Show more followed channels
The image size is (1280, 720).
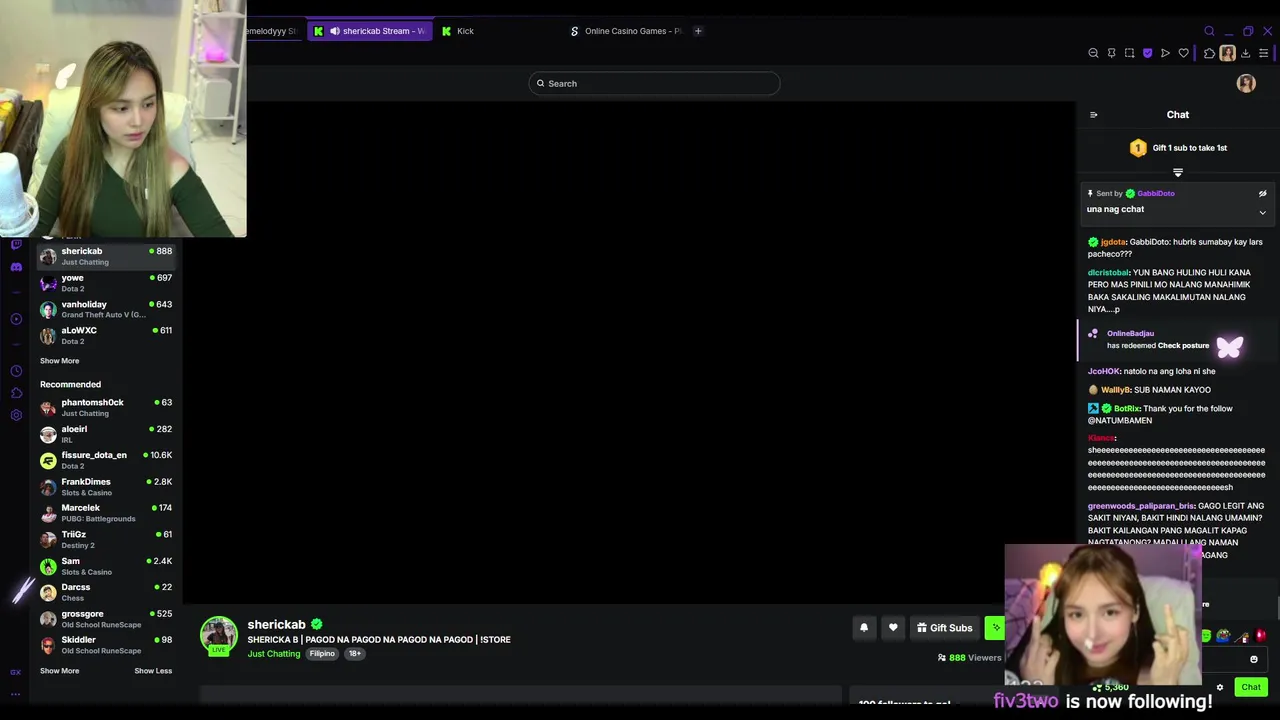(59, 361)
